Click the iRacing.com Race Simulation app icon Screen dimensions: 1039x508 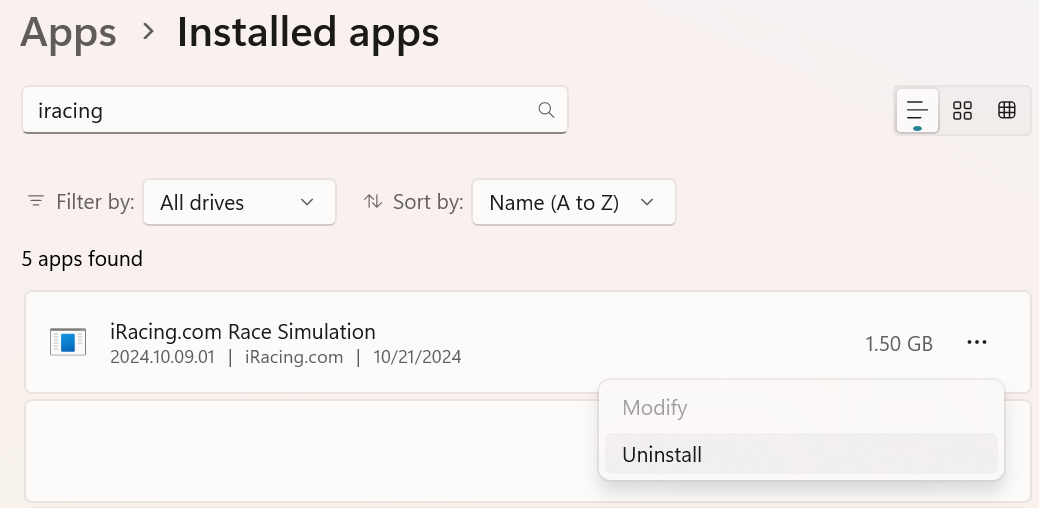pos(68,342)
